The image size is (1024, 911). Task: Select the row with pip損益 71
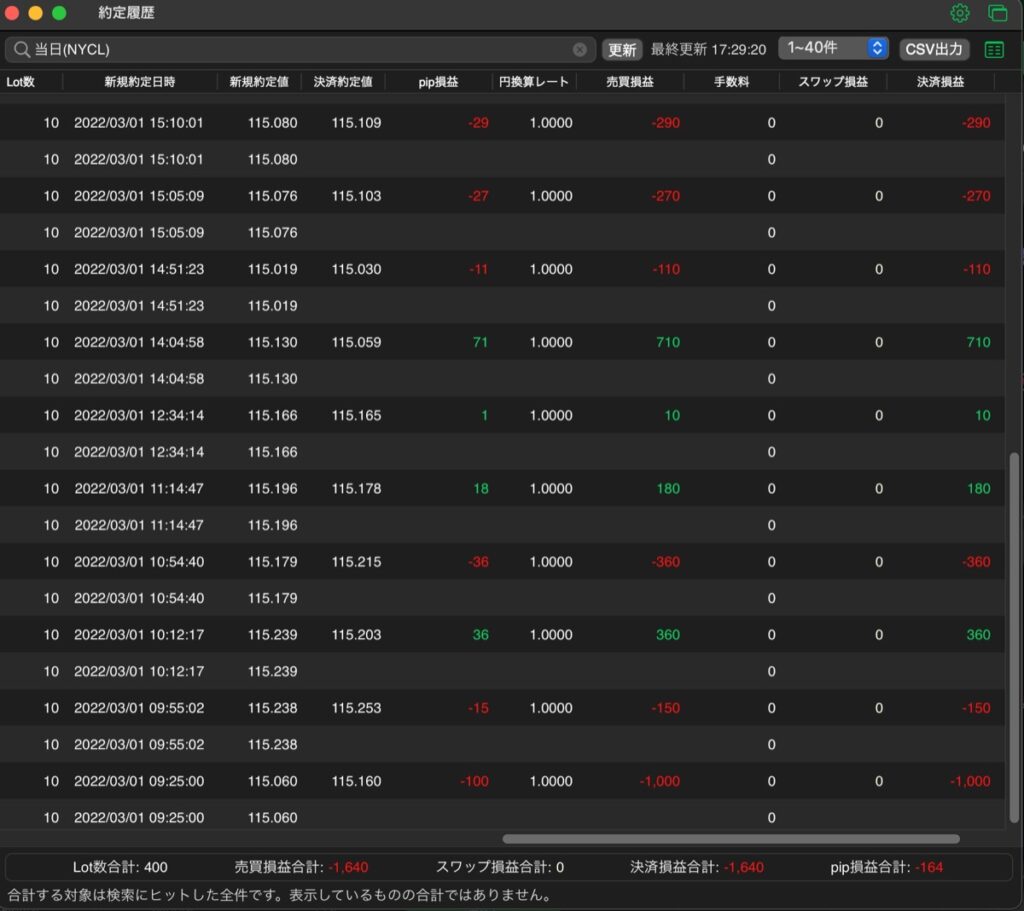(502, 342)
